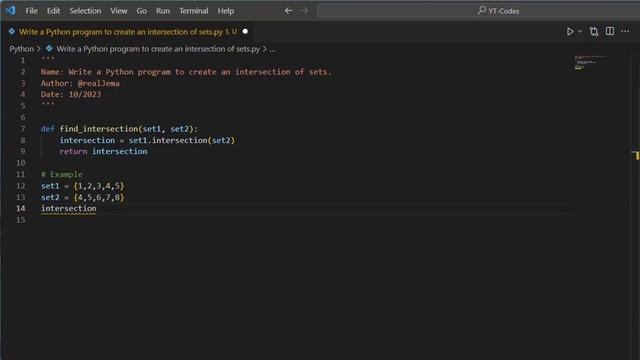Click the 'def' keyword on line 7
This screenshot has width=640, height=360.
pyautogui.click(x=47, y=129)
